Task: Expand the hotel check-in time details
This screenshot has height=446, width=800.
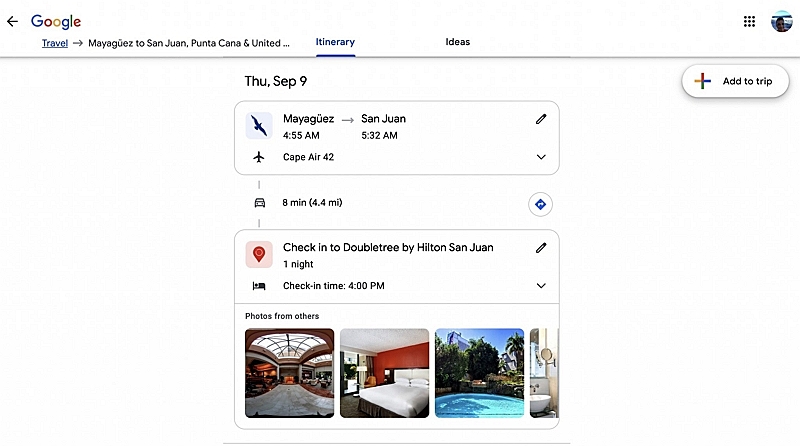Action: click(541, 286)
